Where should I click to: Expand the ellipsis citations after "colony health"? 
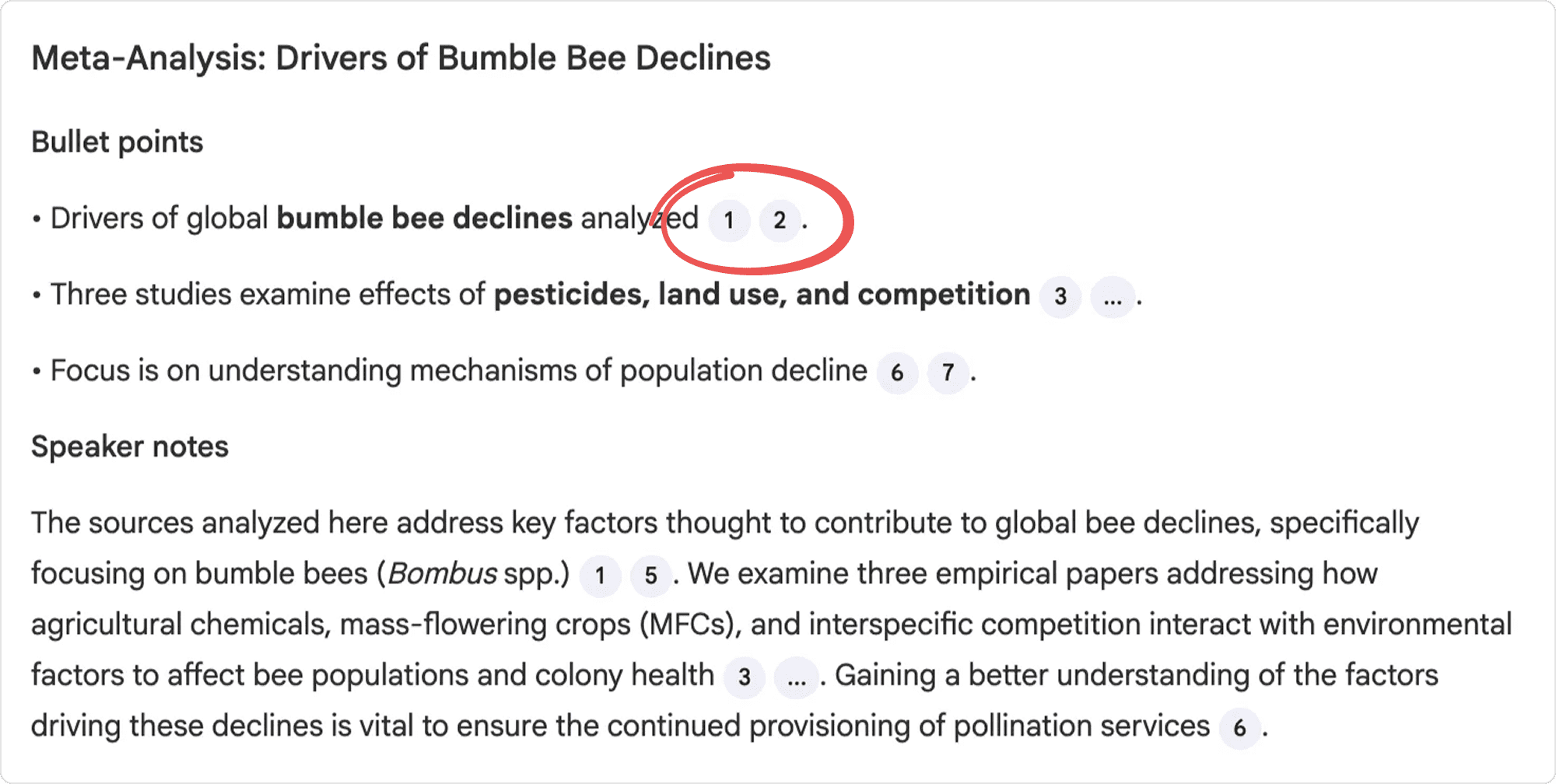tap(796, 677)
